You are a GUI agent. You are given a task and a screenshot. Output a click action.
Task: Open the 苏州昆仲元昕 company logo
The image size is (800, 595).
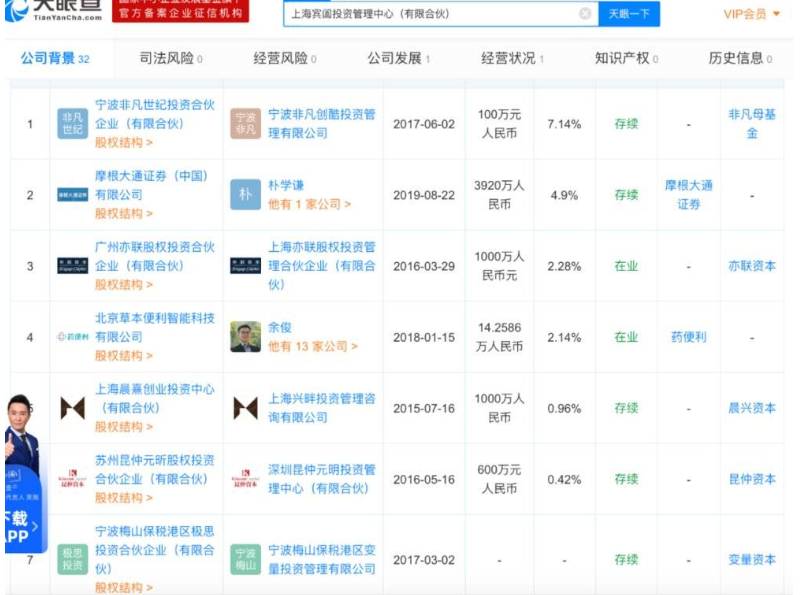[72, 479]
